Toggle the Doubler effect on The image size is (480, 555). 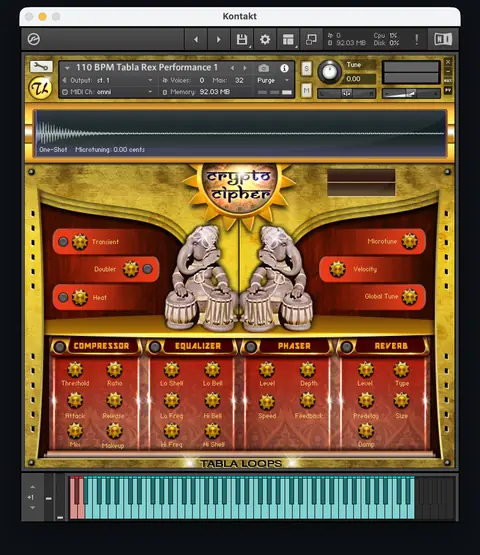(148, 269)
